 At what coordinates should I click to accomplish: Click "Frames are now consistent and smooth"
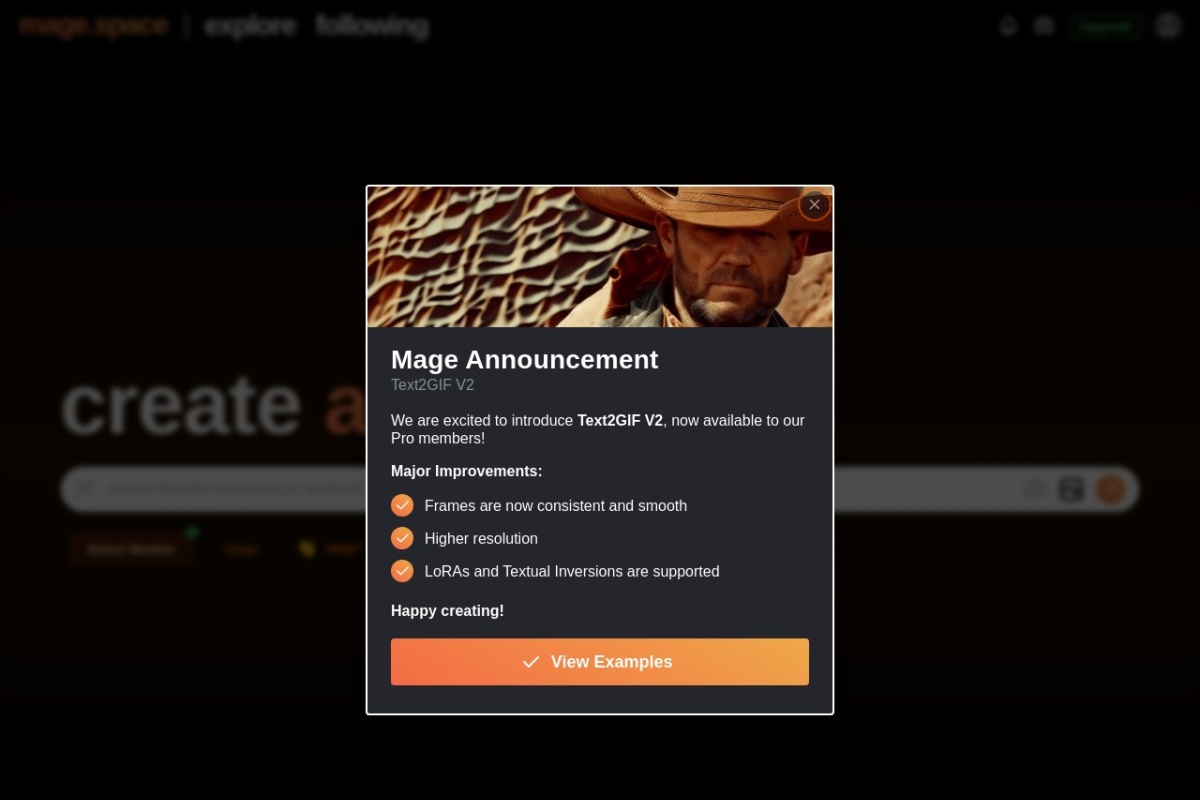pyautogui.click(x=555, y=506)
